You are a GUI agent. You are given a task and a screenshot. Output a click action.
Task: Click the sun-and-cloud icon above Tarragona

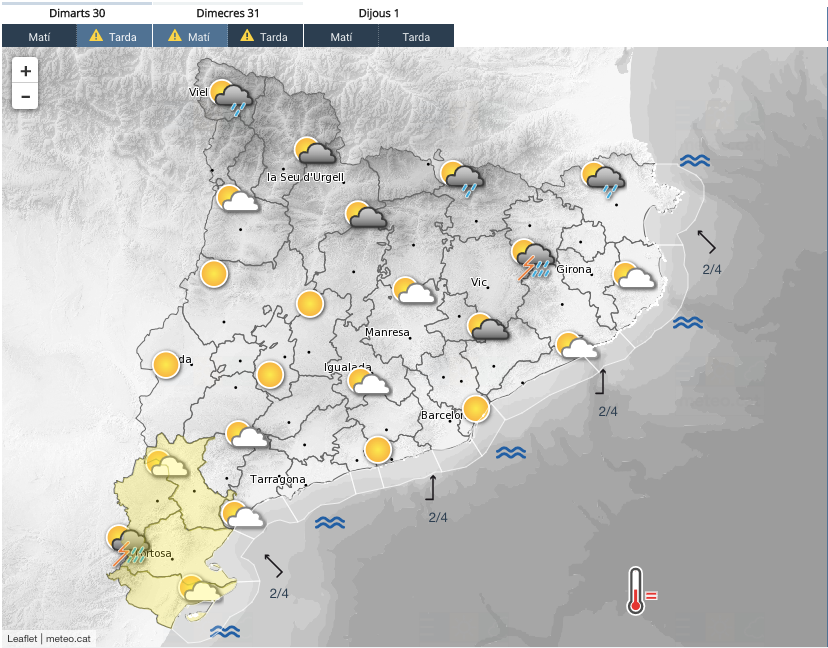(245, 436)
